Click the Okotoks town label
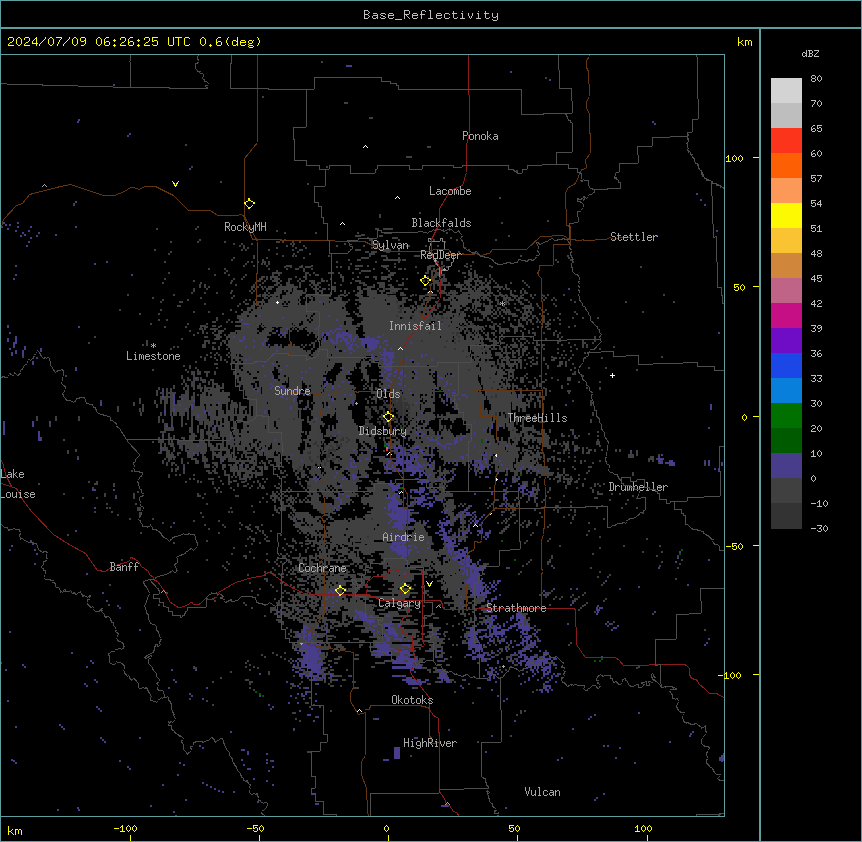The height and width of the screenshot is (842, 862). pyautogui.click(x=412, y=700)
